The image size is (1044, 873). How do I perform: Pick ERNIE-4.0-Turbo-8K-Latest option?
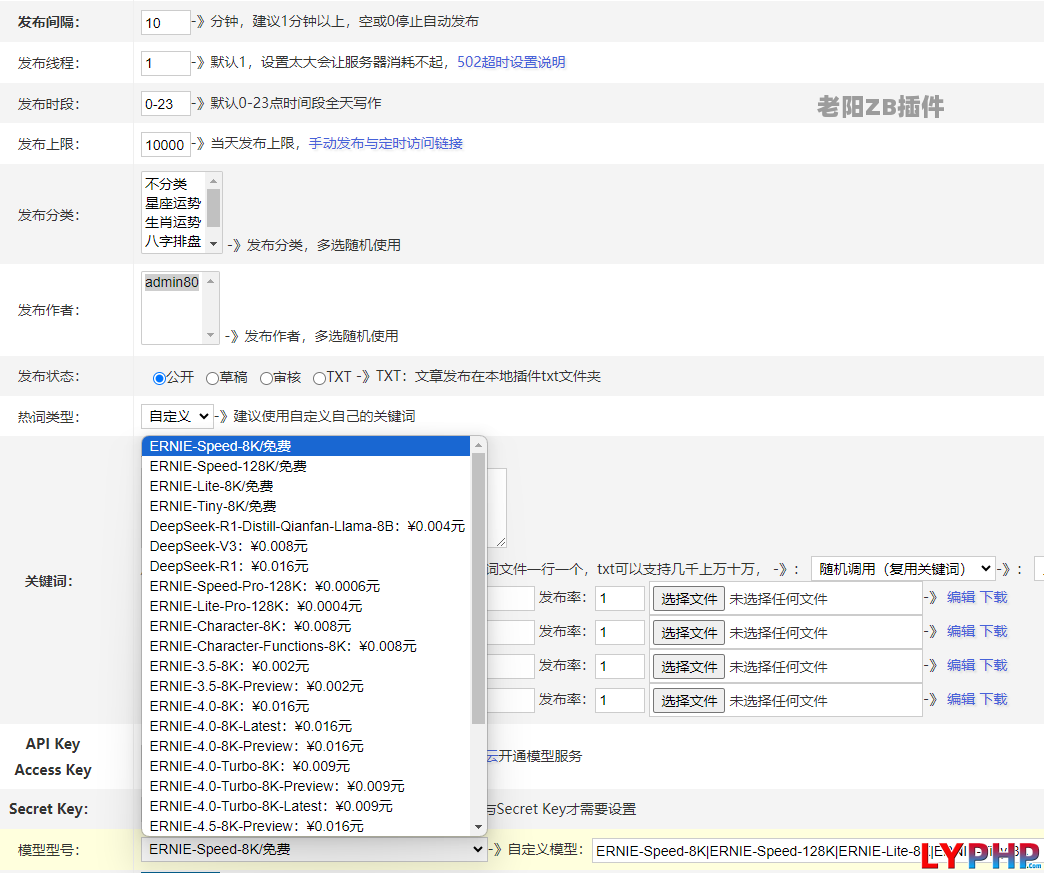point(306,806)
